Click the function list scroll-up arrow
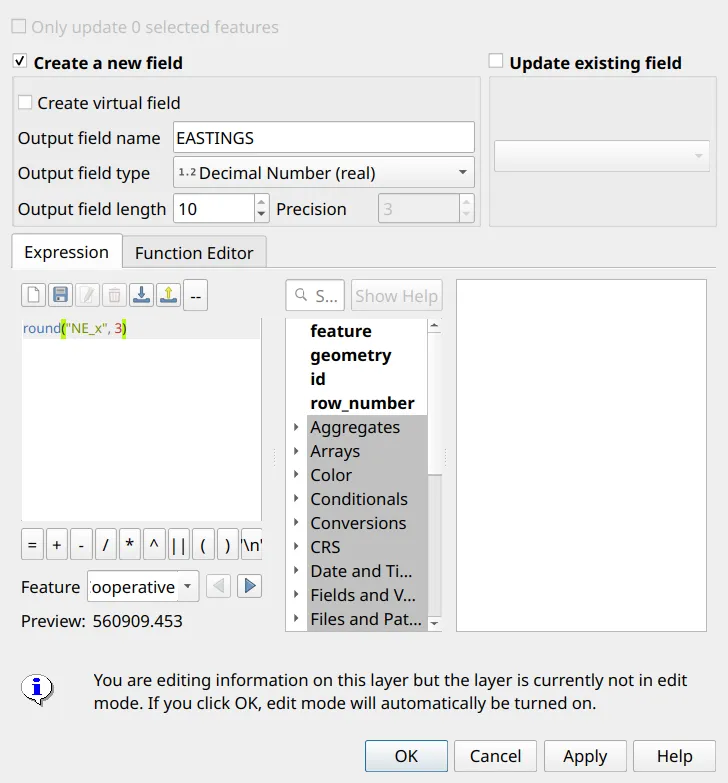 (434, 326)
